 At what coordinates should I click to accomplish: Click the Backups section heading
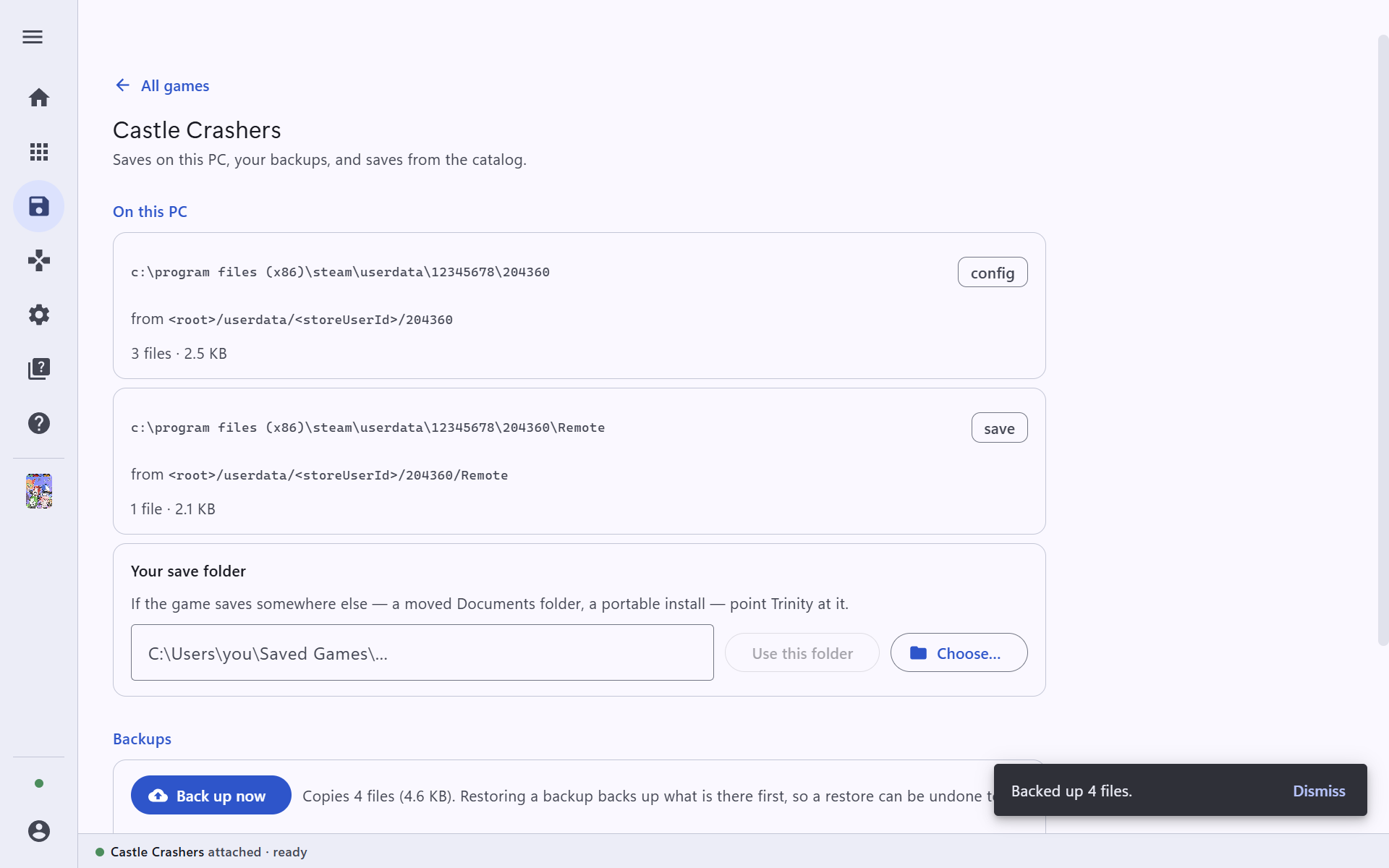click(x=142, y=739)
